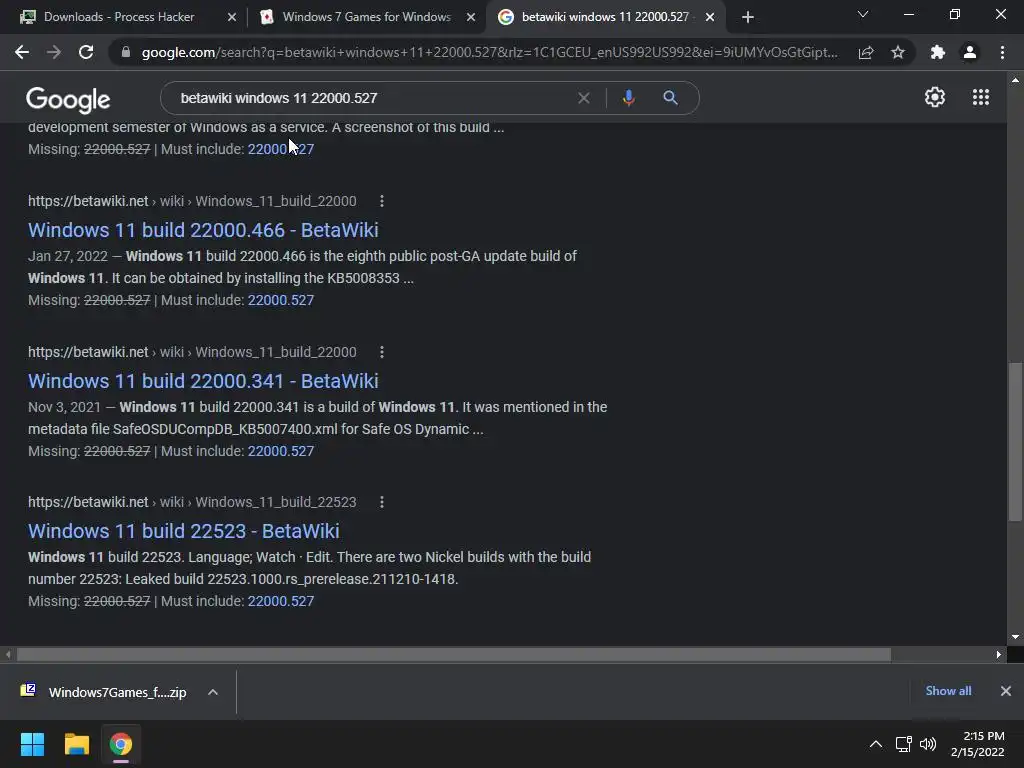Click the forward navigation arrow
Viewport: 1024px width, 768px height.
54,52
